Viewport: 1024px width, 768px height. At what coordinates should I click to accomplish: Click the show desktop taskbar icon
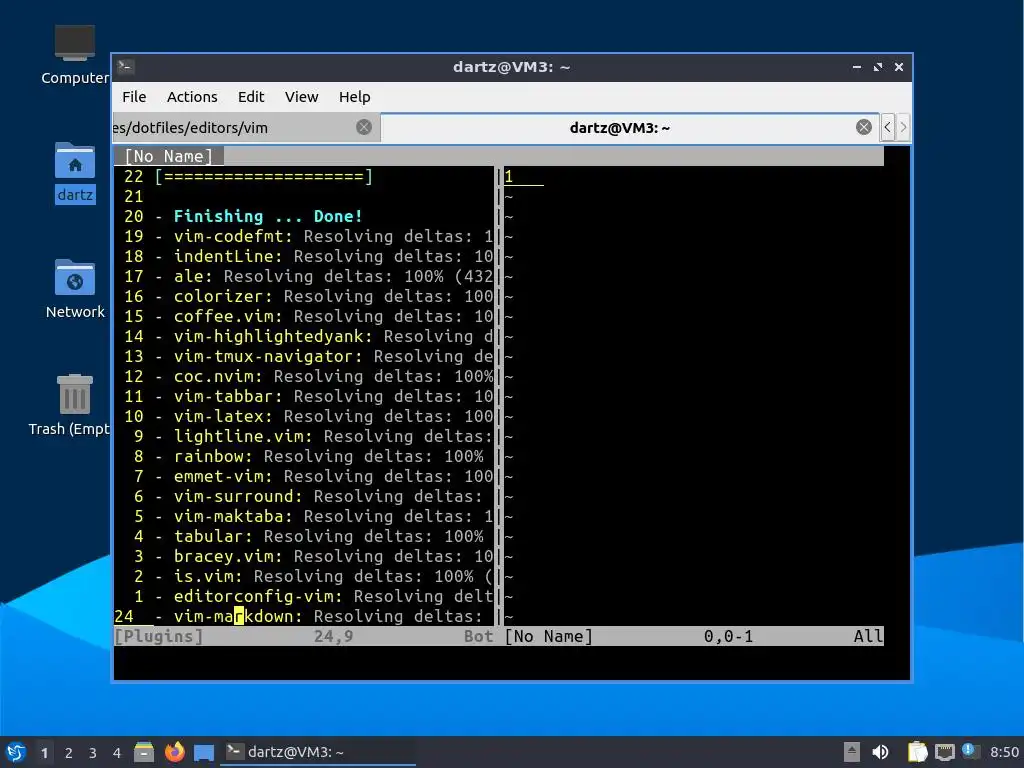coord(204,753)
